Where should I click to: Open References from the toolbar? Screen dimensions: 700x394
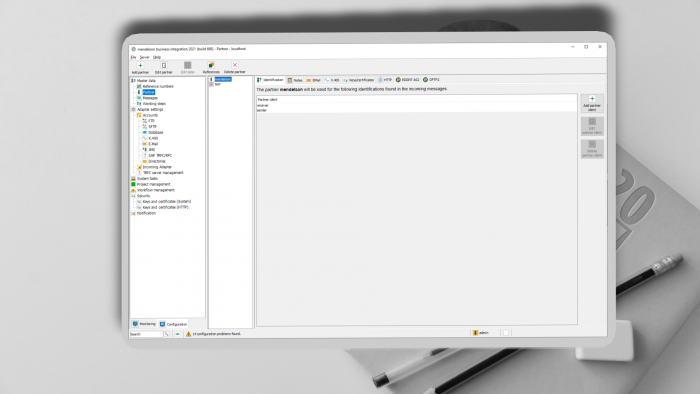(211, 65)
